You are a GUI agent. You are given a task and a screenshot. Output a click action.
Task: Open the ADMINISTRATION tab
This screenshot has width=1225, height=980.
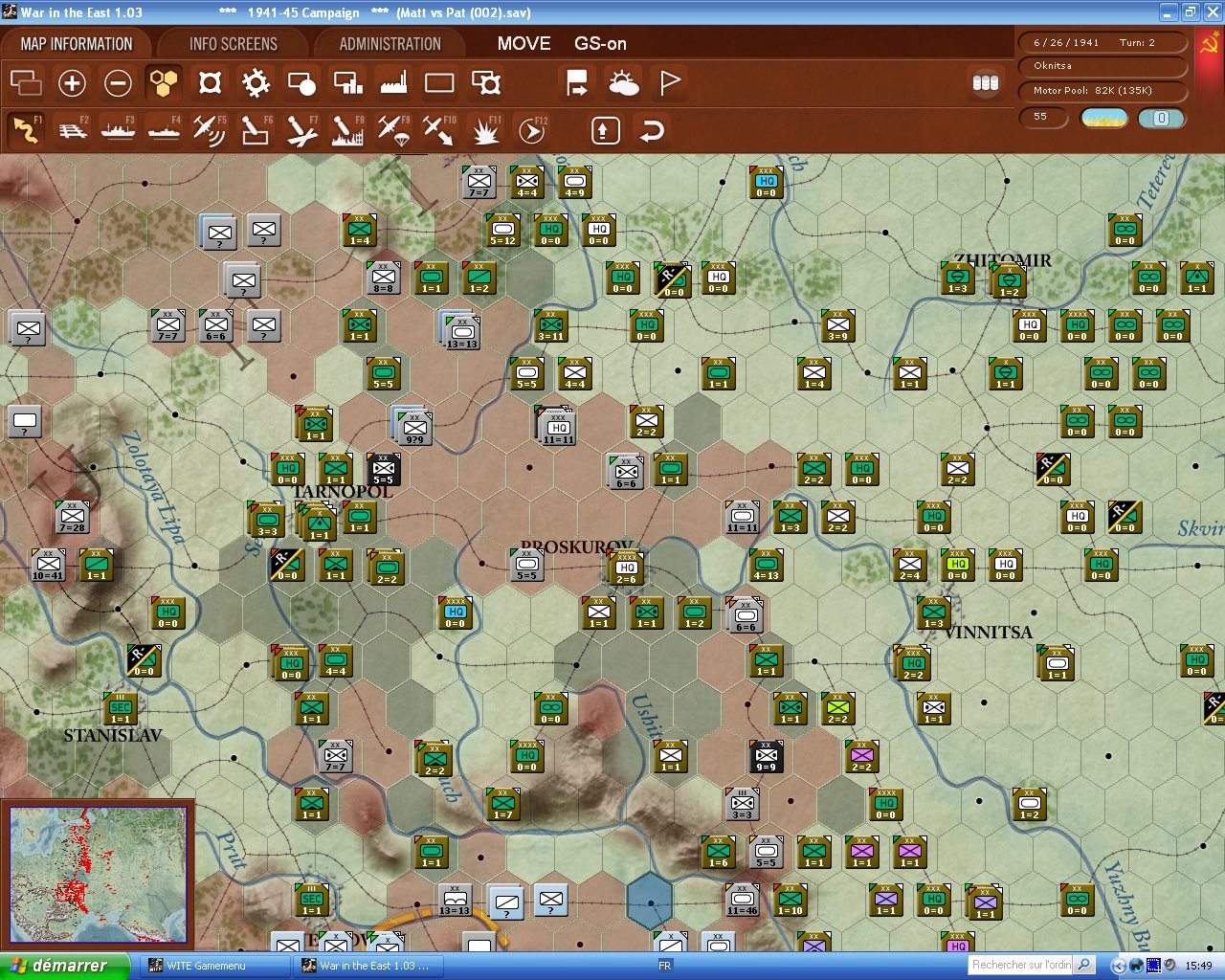(x=390, y=44)
